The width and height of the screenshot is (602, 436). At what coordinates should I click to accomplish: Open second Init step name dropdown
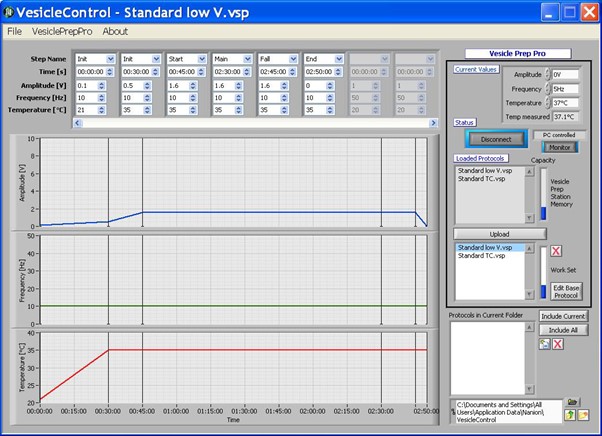click(156, 59)
